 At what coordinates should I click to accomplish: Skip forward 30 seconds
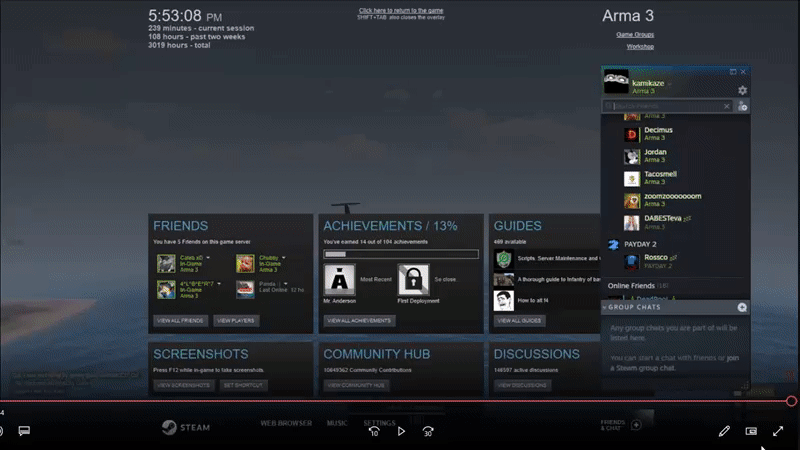428,431
